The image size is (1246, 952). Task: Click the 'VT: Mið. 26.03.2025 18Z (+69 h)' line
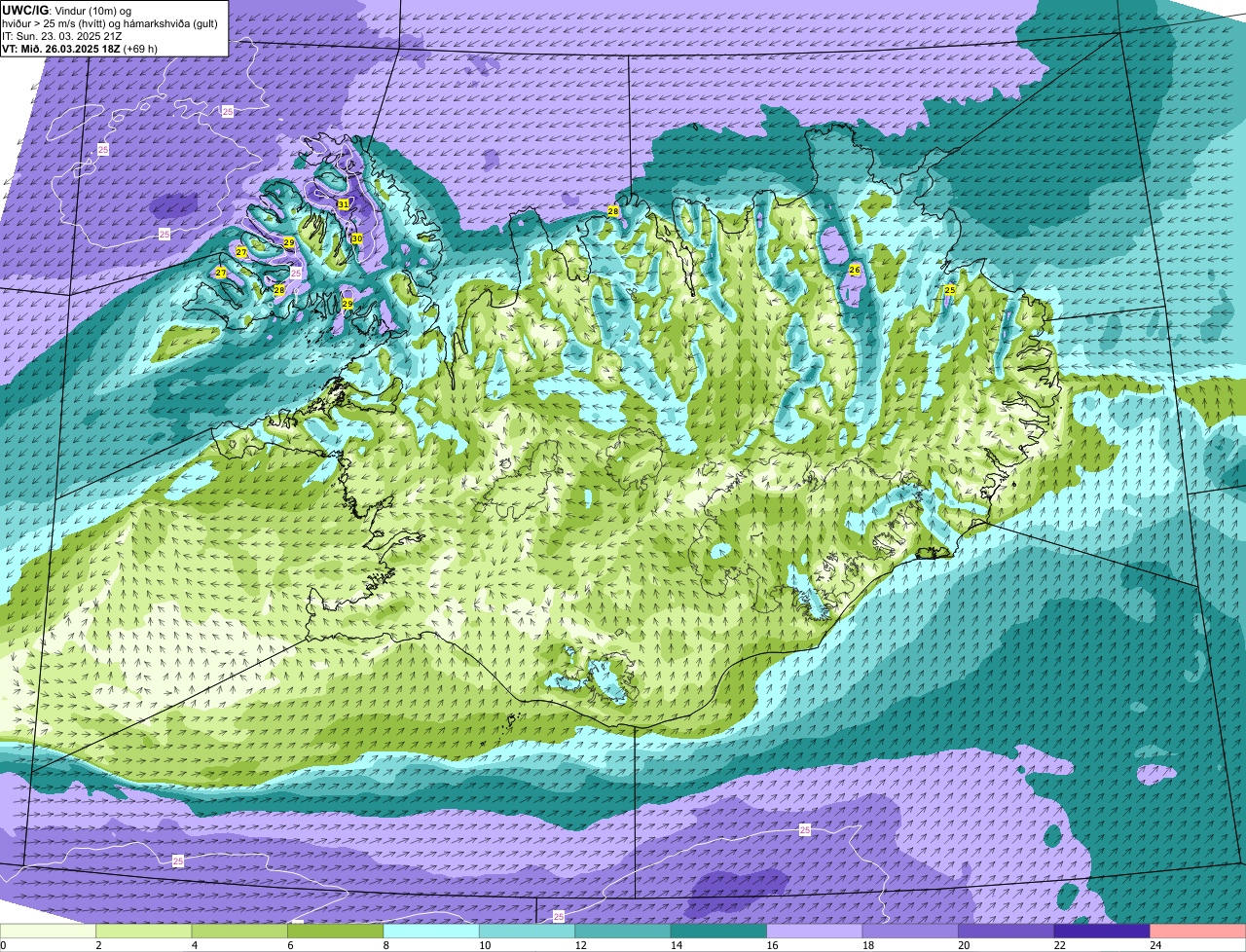[80, 49]
